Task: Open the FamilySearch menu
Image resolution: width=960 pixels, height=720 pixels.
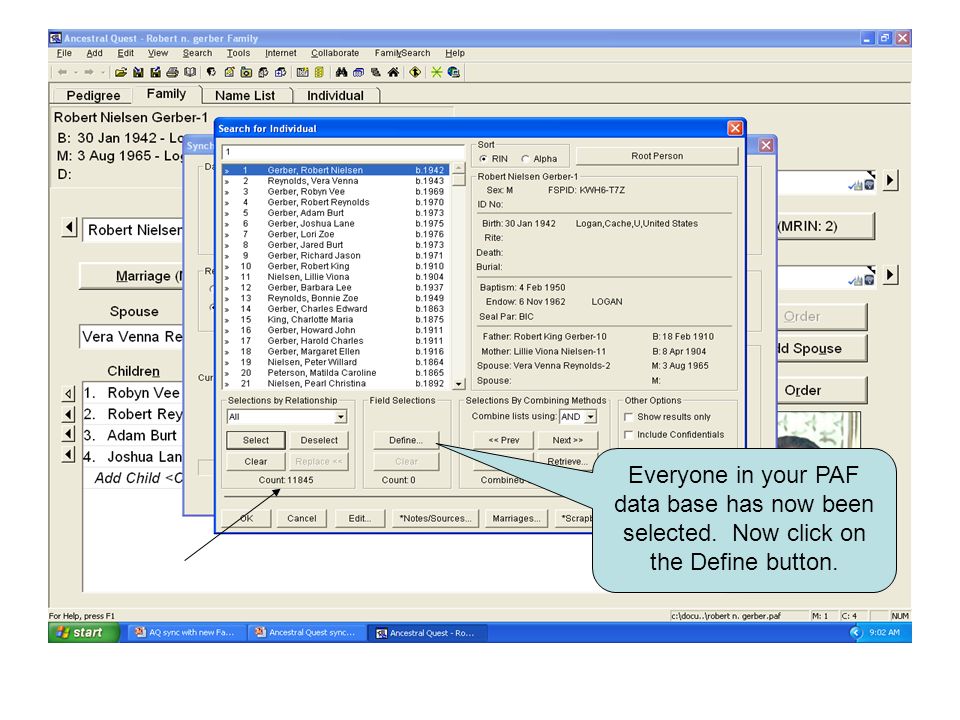Action: click(402, 53)
